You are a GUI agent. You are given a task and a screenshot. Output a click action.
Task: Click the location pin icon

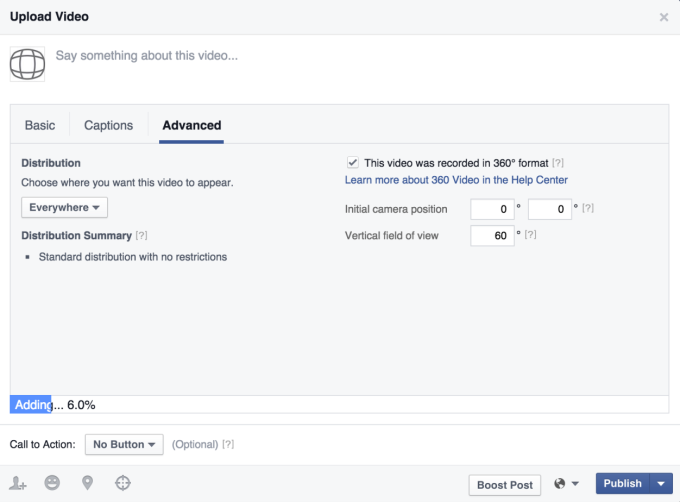point(87,483)
